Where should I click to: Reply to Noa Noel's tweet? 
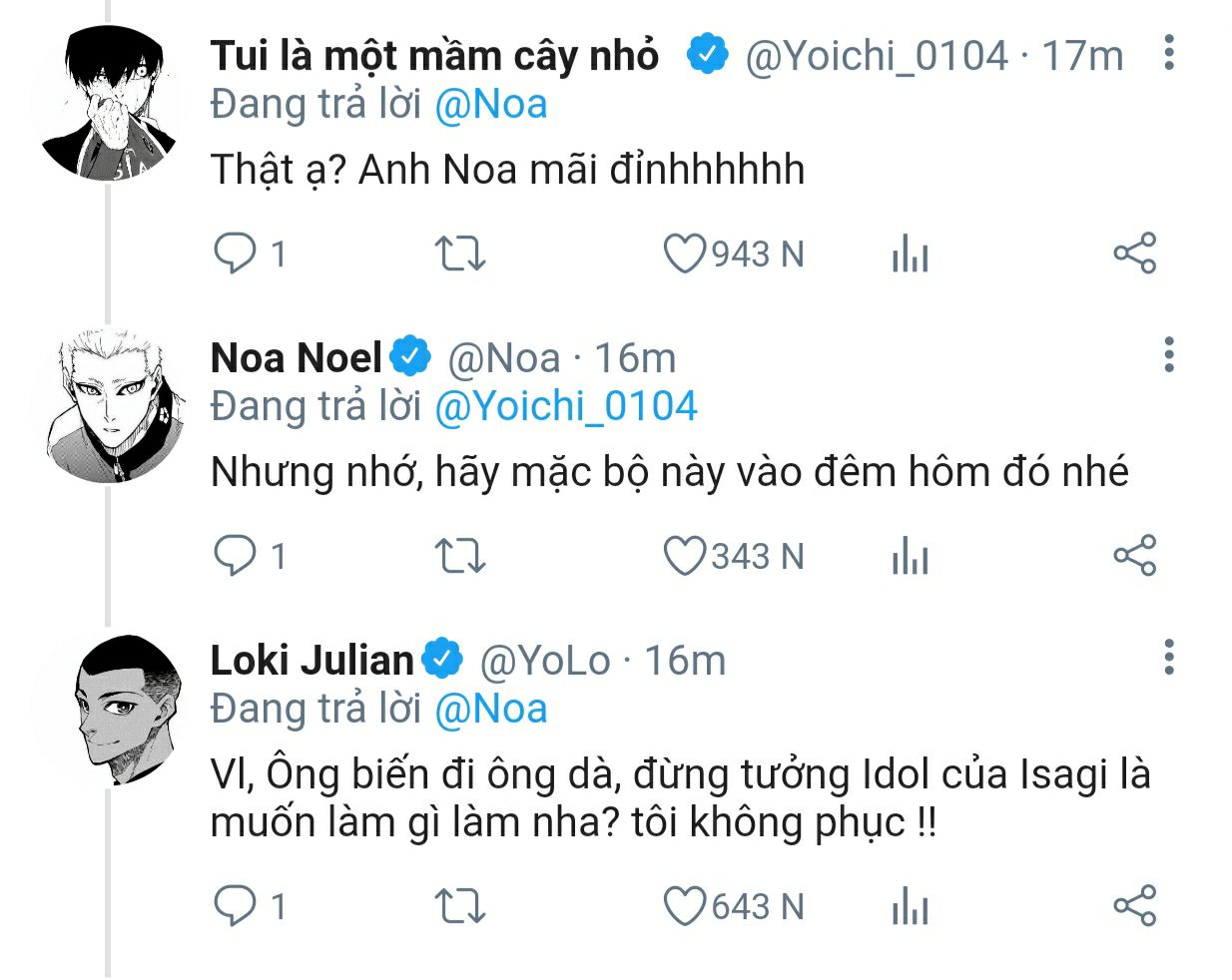(x=236, y=556)
